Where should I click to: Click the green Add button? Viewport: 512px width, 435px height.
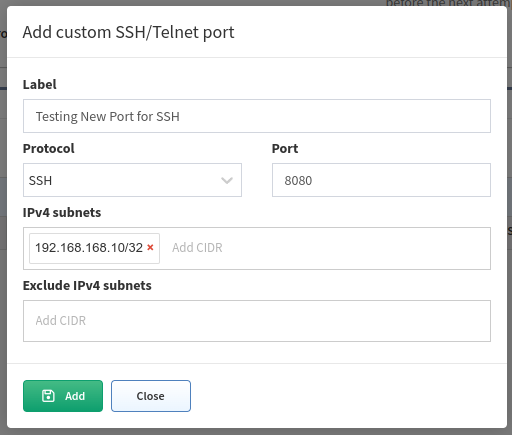(63, 396)
